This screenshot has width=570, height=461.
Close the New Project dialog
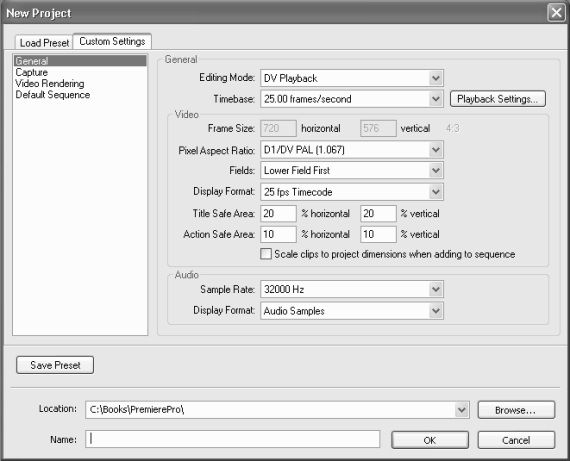tap(556, 13)
